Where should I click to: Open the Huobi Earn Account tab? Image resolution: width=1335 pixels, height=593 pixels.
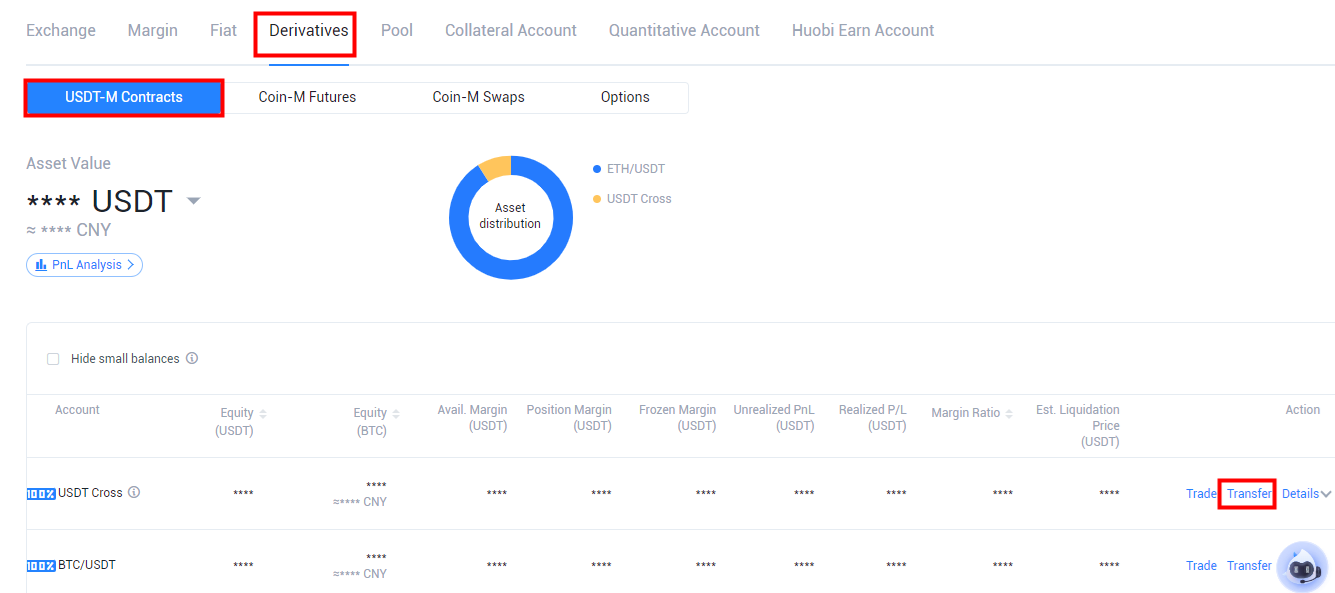[x=863, y=30]
